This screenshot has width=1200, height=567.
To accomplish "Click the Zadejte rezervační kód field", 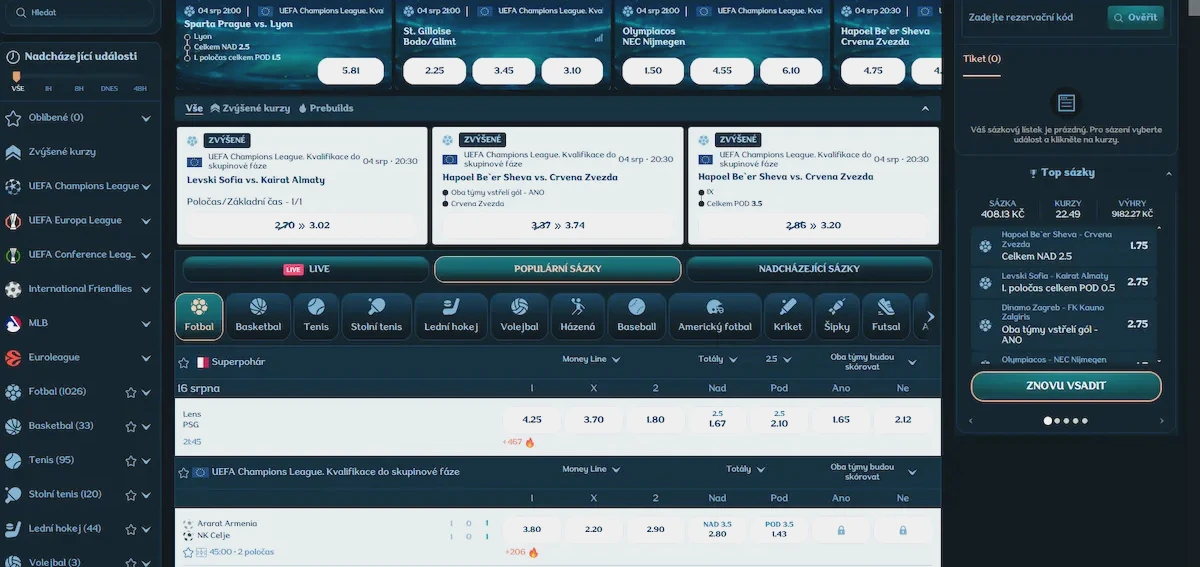I will point(1033,17).
